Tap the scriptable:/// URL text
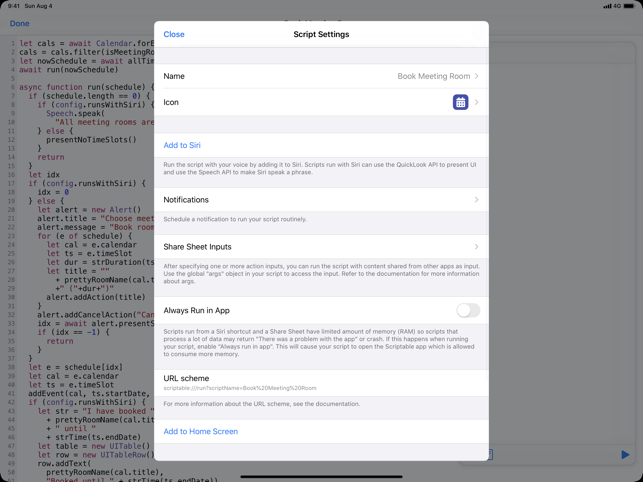The width and height of the screenshot is (643, 482). (240, 388)
